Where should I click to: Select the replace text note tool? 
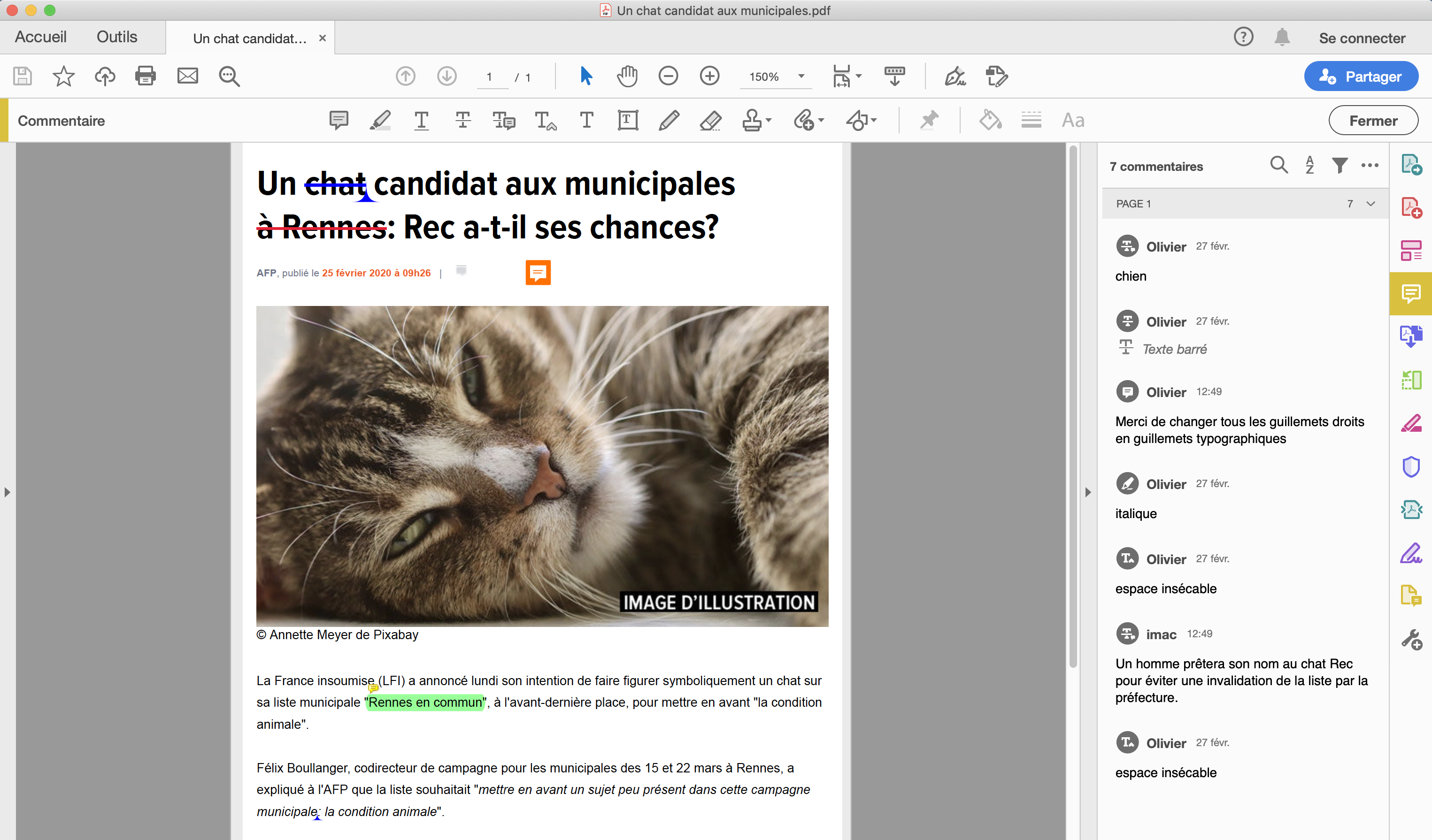tap(503, 121)
